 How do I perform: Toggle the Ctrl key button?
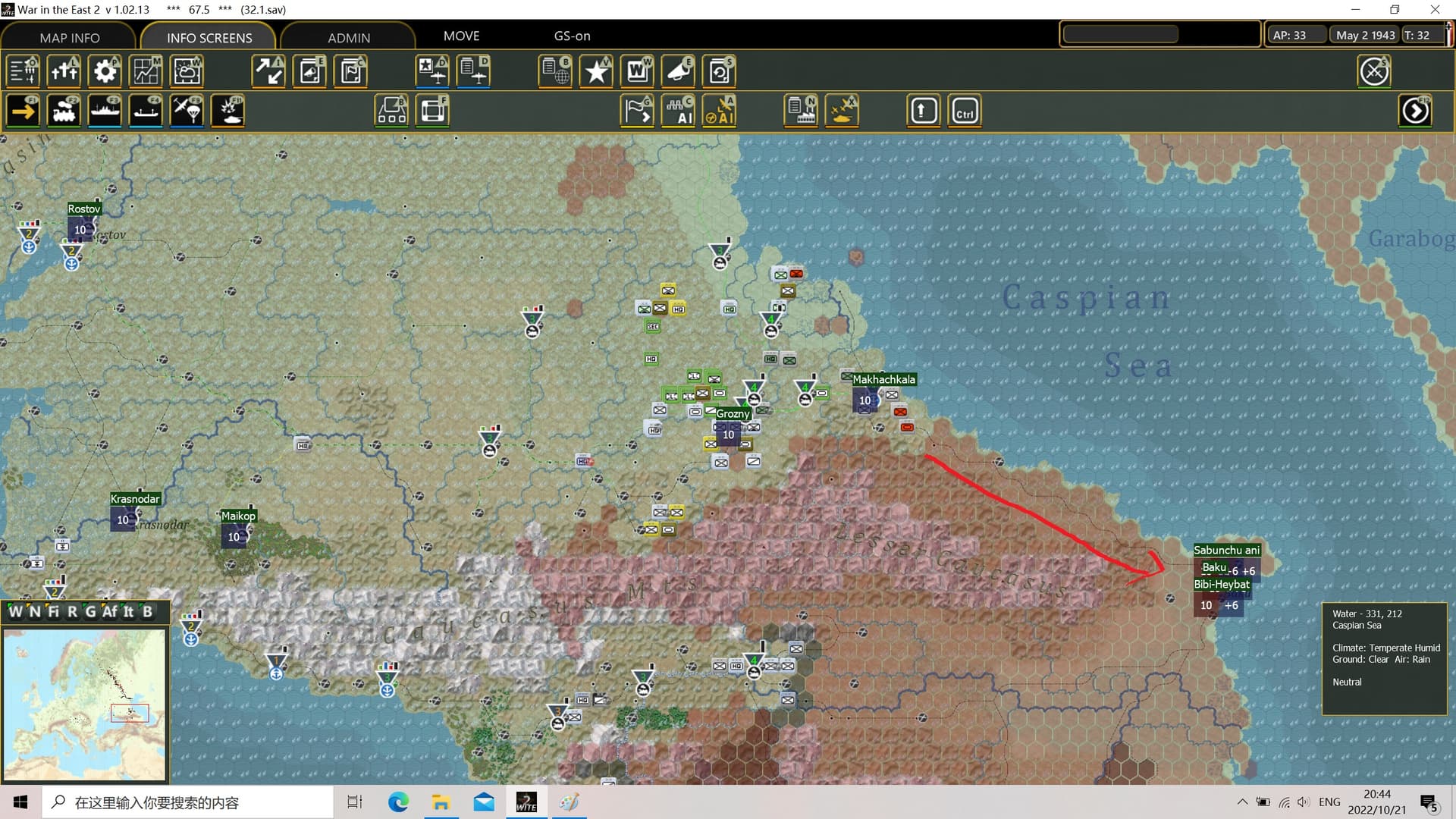tap(965, 111)
